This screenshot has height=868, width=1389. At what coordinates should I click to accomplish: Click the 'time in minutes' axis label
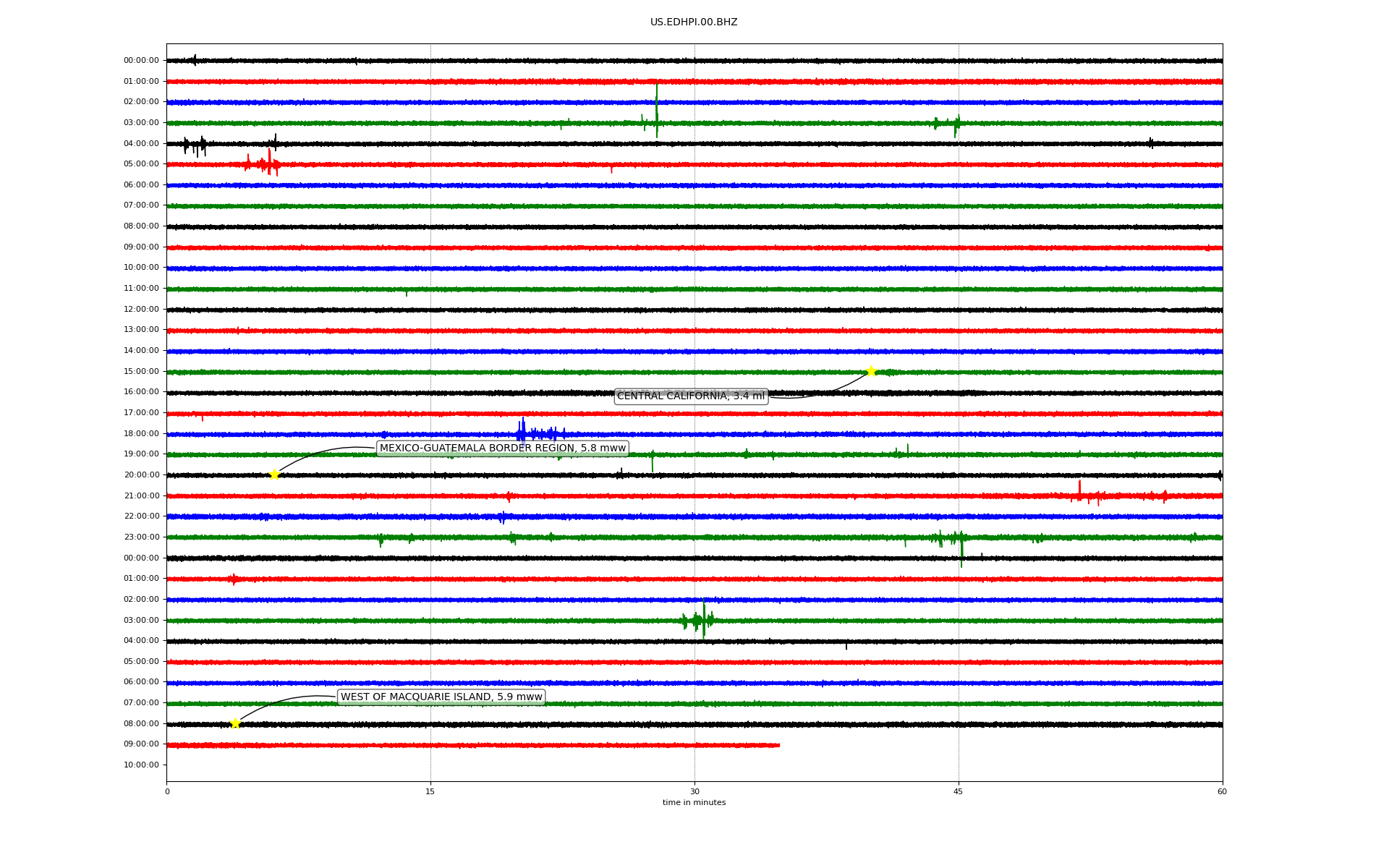[x=693, y=803]
